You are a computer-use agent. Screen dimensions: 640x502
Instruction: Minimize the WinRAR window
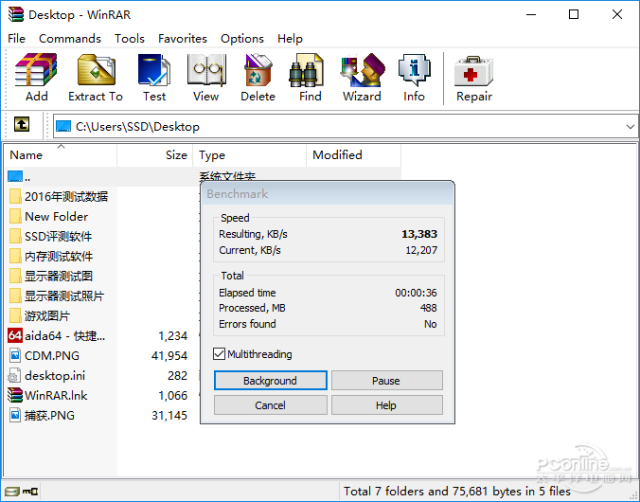pos(531,14)
